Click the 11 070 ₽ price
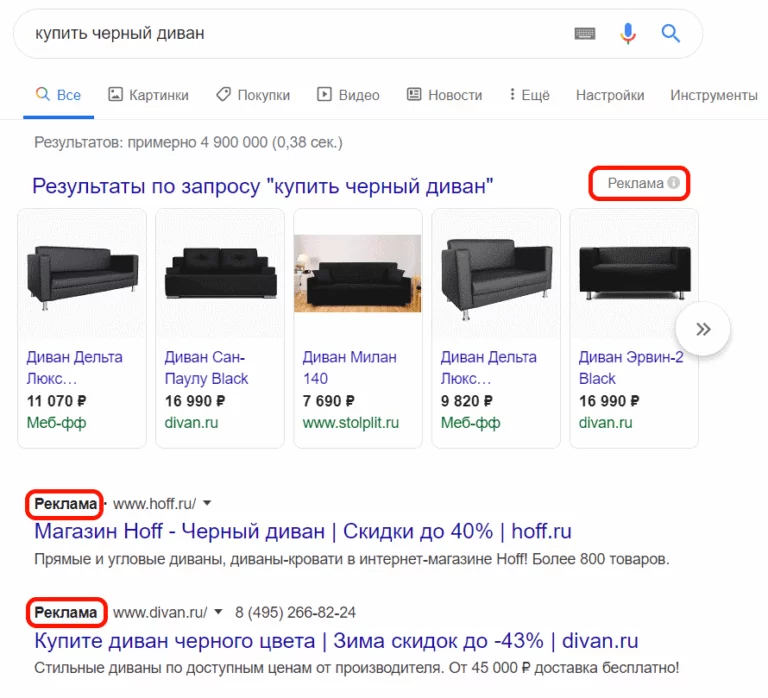This screenshot has height=698, width=768. pos(56,401)
